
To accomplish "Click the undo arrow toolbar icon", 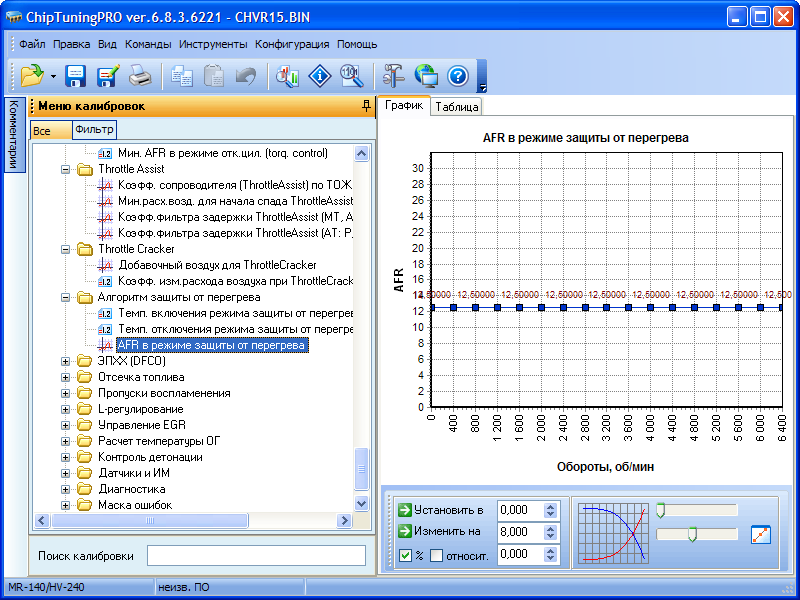I will (245, 76).
